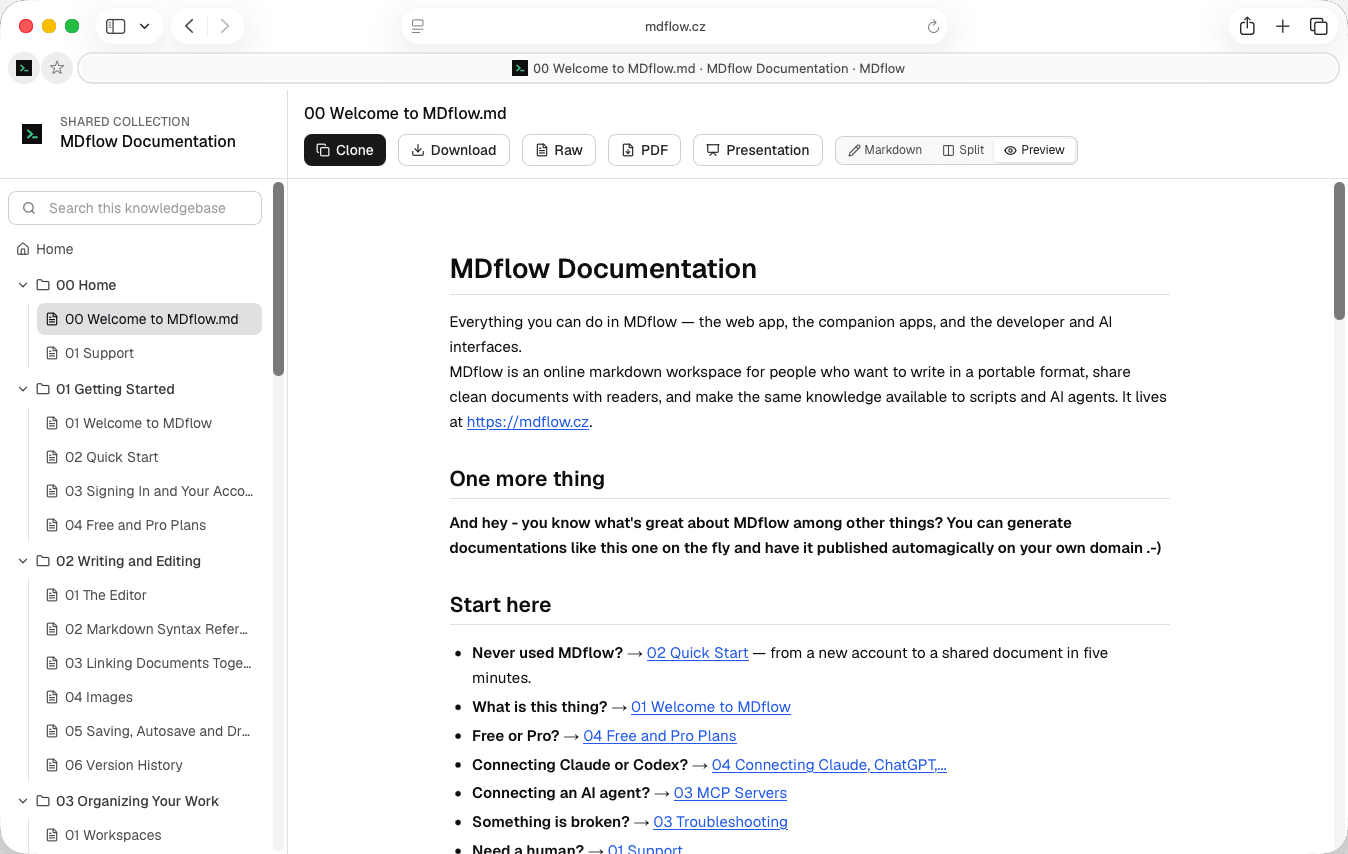The height and width of the screenshot is (854, 1348).
Task: Switch to Markdown view mode
Action: coord(885,150)
